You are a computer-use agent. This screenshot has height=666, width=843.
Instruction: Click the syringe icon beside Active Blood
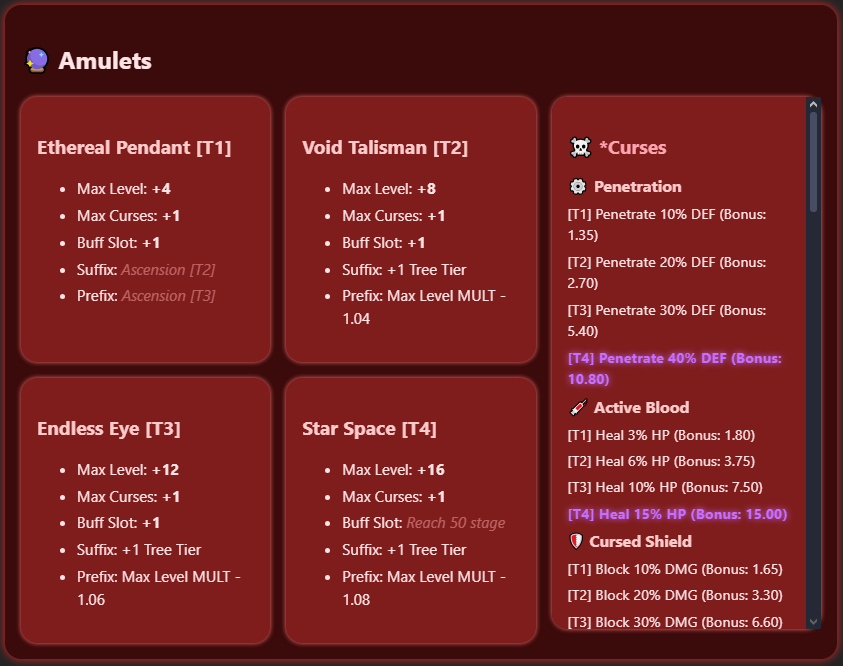click(578, 407)
